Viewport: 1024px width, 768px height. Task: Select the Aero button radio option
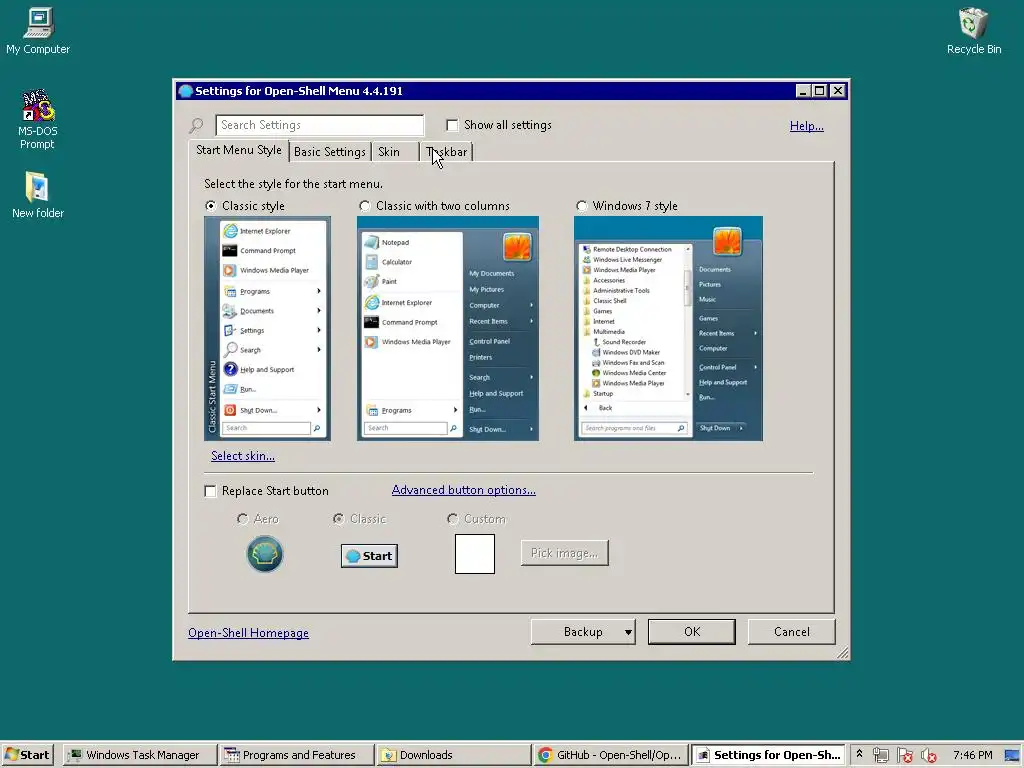243,519
